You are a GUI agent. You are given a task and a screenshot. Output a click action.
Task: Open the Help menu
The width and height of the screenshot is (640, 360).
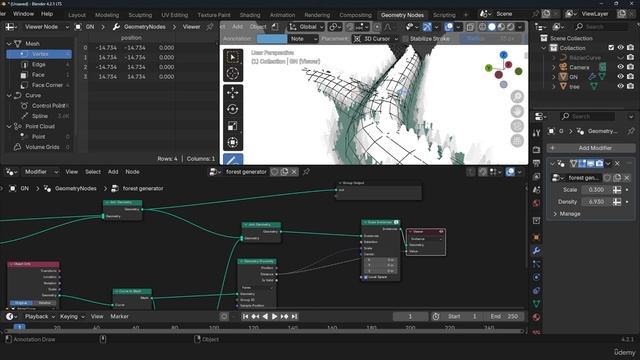[x=47, y=13]
